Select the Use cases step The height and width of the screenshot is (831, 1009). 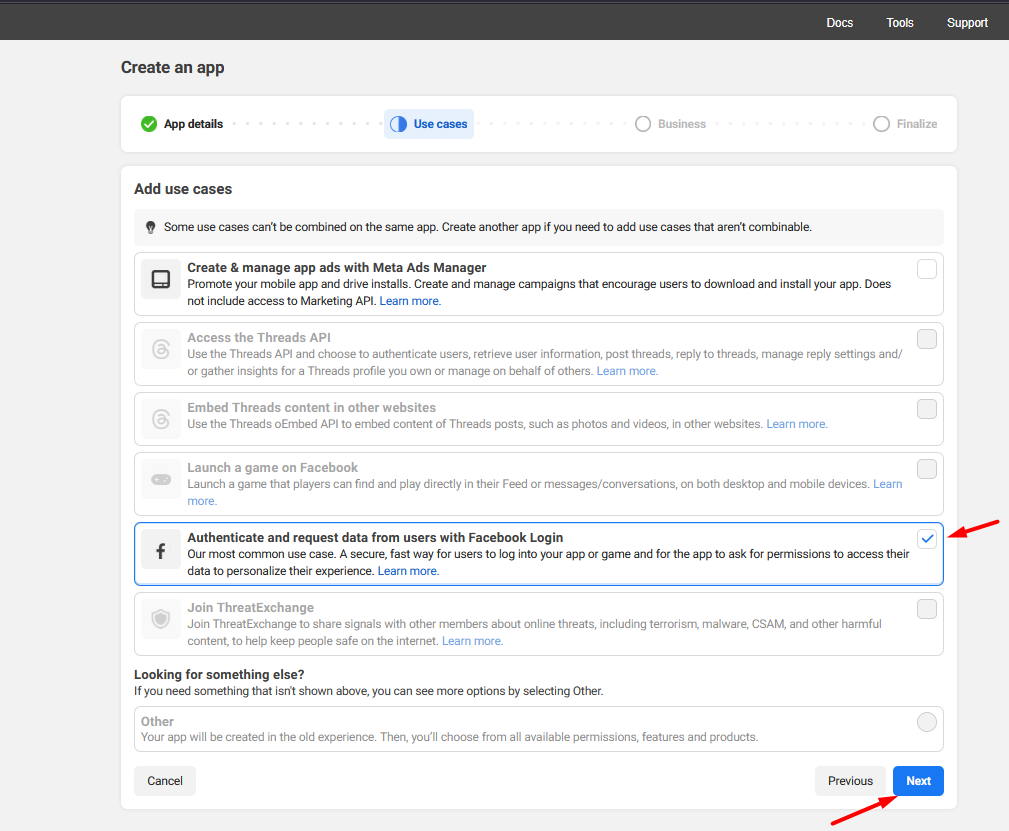[429, 124]
